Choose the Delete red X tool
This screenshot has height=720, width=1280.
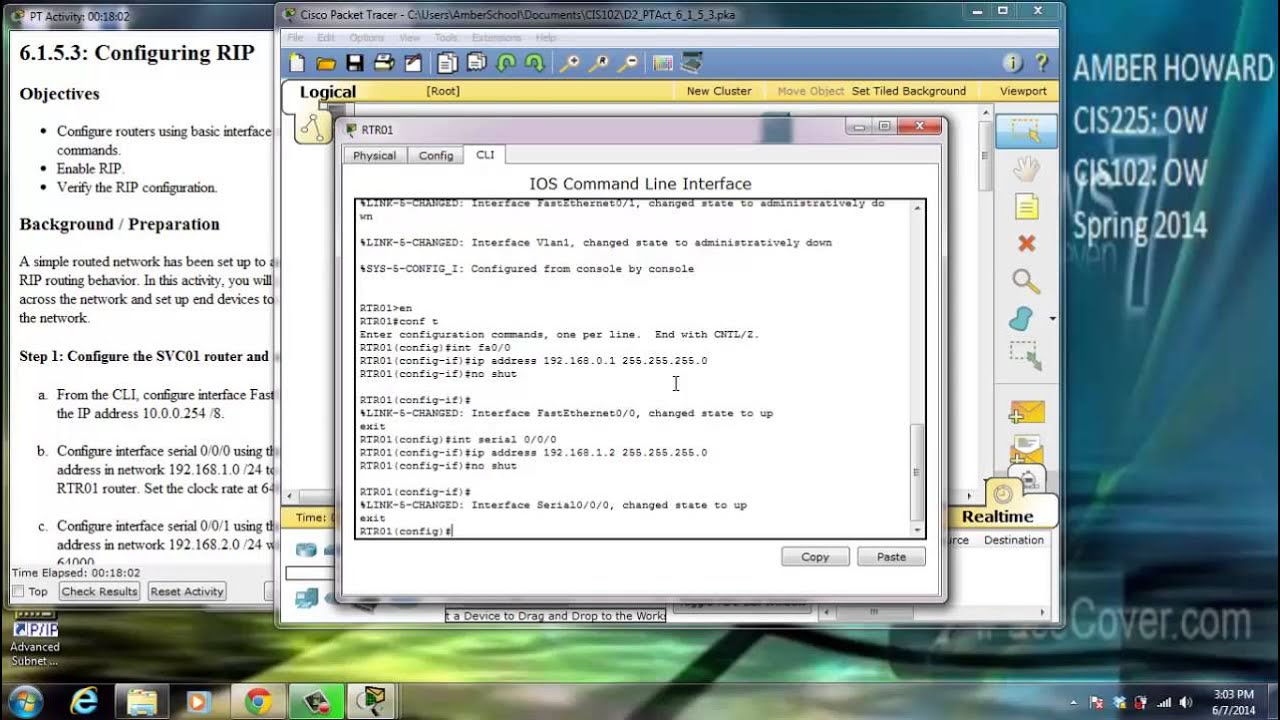pyautogui.click(x=1025, y=243)
